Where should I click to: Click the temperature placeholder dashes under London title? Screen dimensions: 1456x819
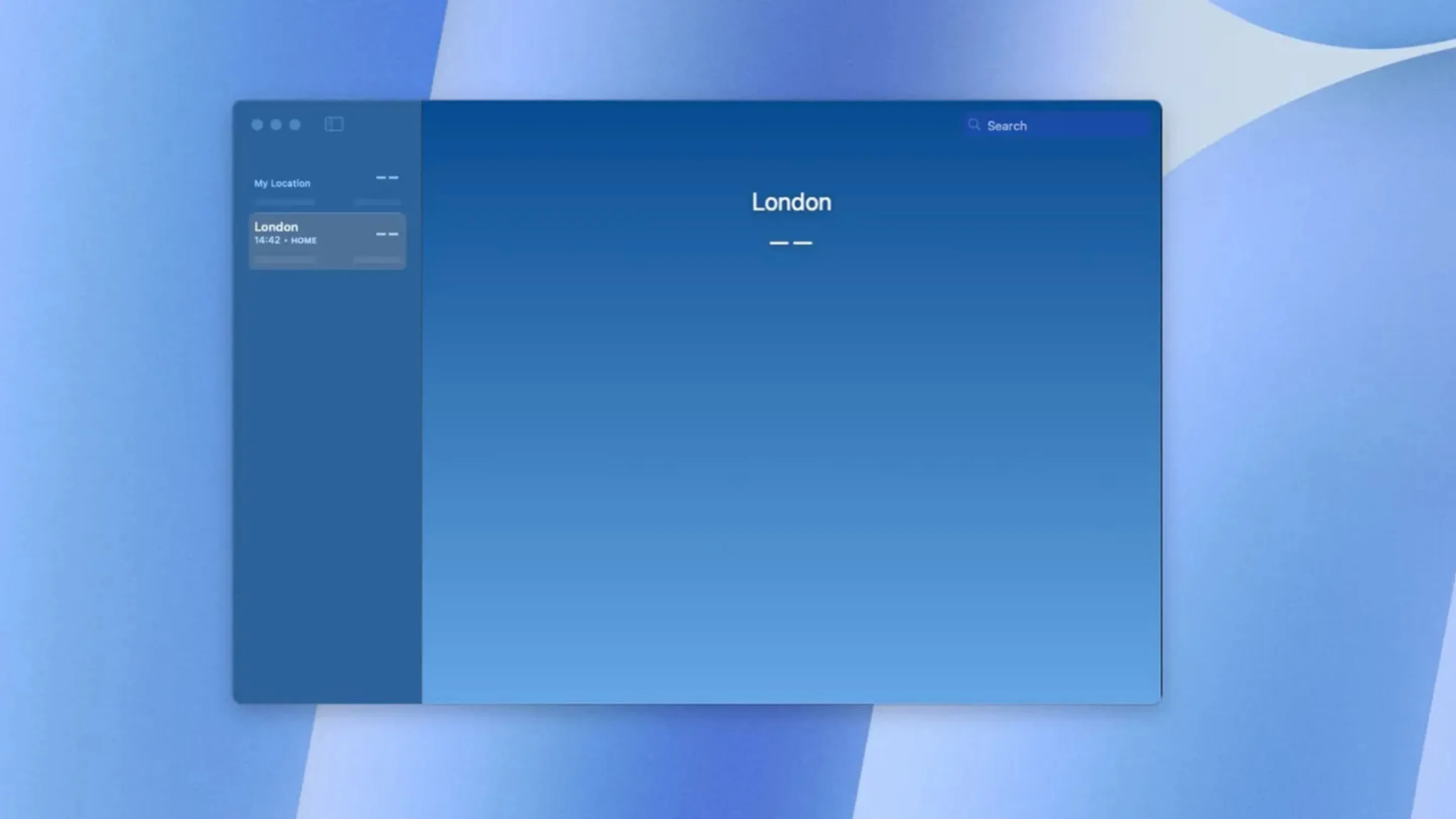(791, 243)
